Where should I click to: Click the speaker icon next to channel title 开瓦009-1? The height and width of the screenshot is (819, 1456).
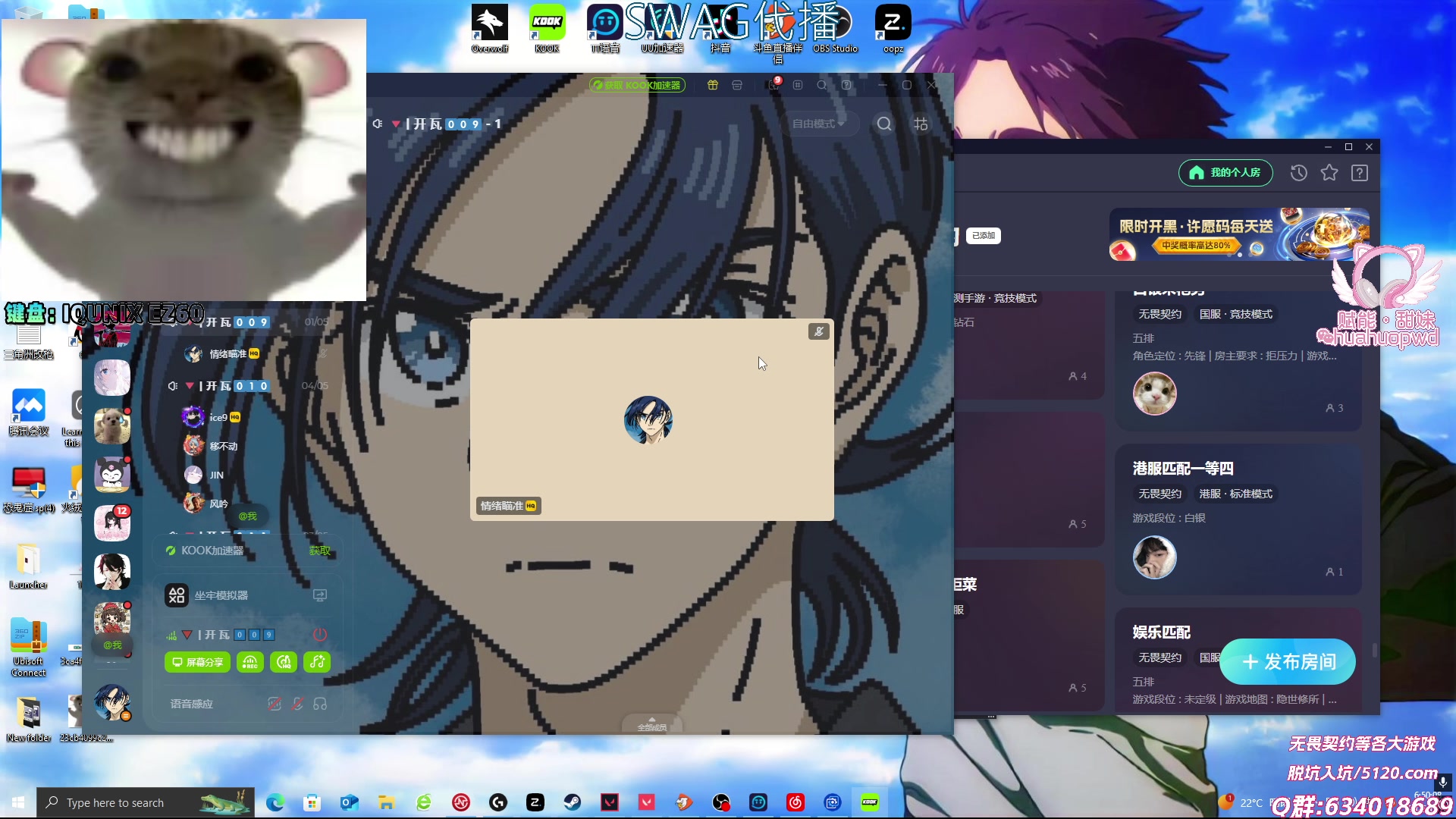pos(378,124)
